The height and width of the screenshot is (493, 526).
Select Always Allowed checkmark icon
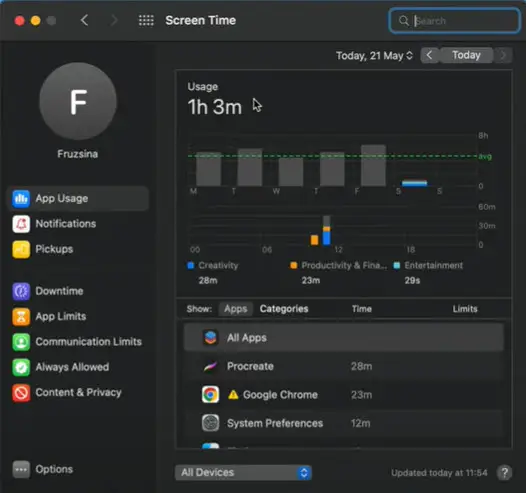21,367
